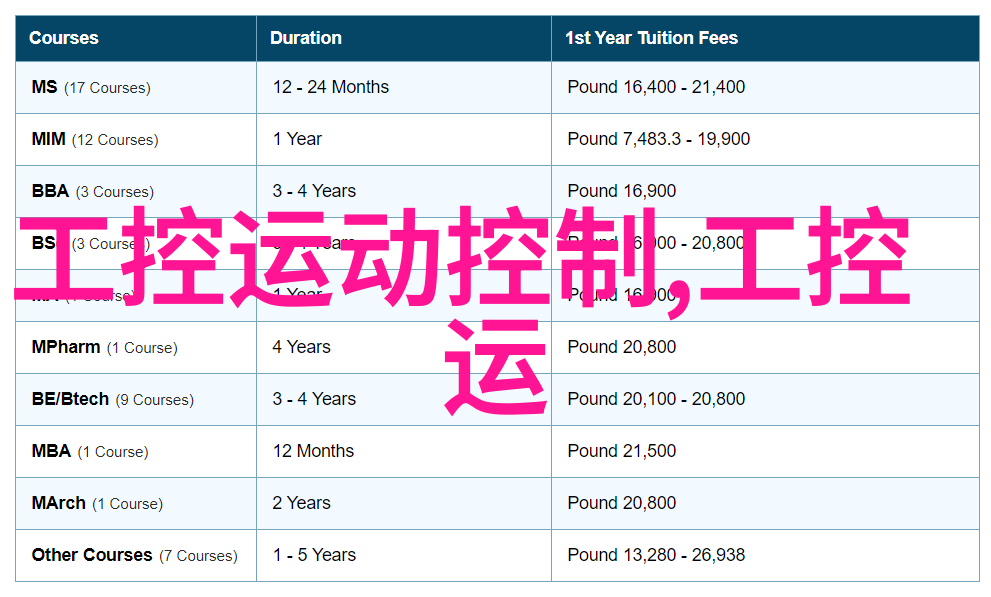
Task: Open the BE/Btech courses entry
Action: (x=112, y=399)
